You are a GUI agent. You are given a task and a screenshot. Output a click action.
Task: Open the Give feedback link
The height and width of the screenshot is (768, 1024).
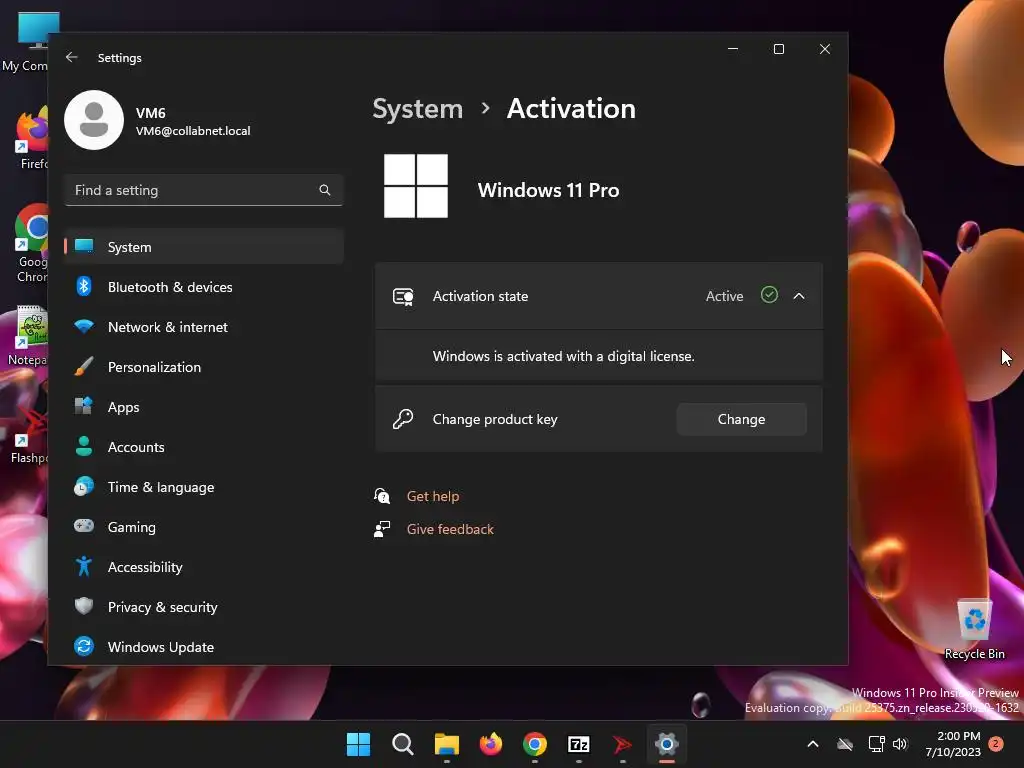pos(450,529)
